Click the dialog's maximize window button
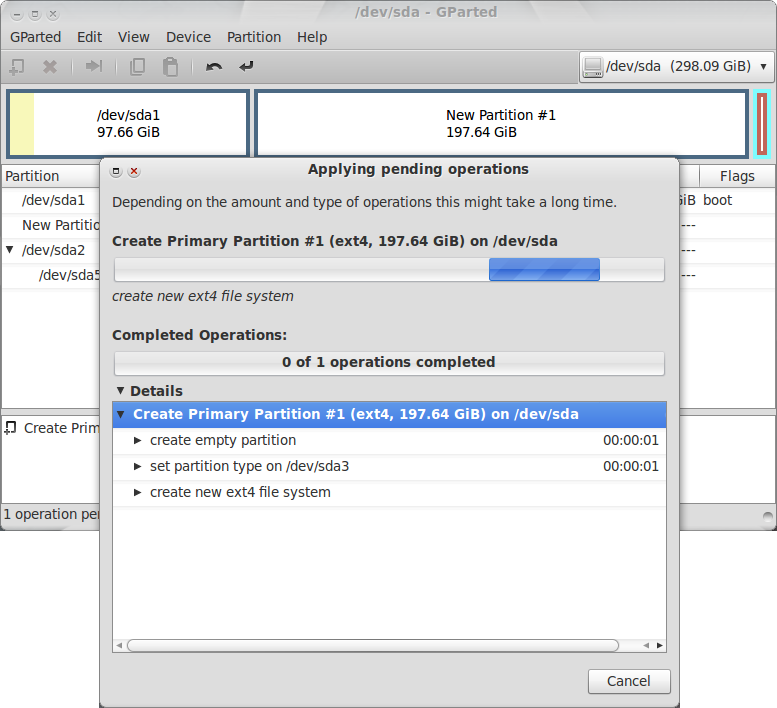The image size is (777, 708). click(x=116, y=171)
